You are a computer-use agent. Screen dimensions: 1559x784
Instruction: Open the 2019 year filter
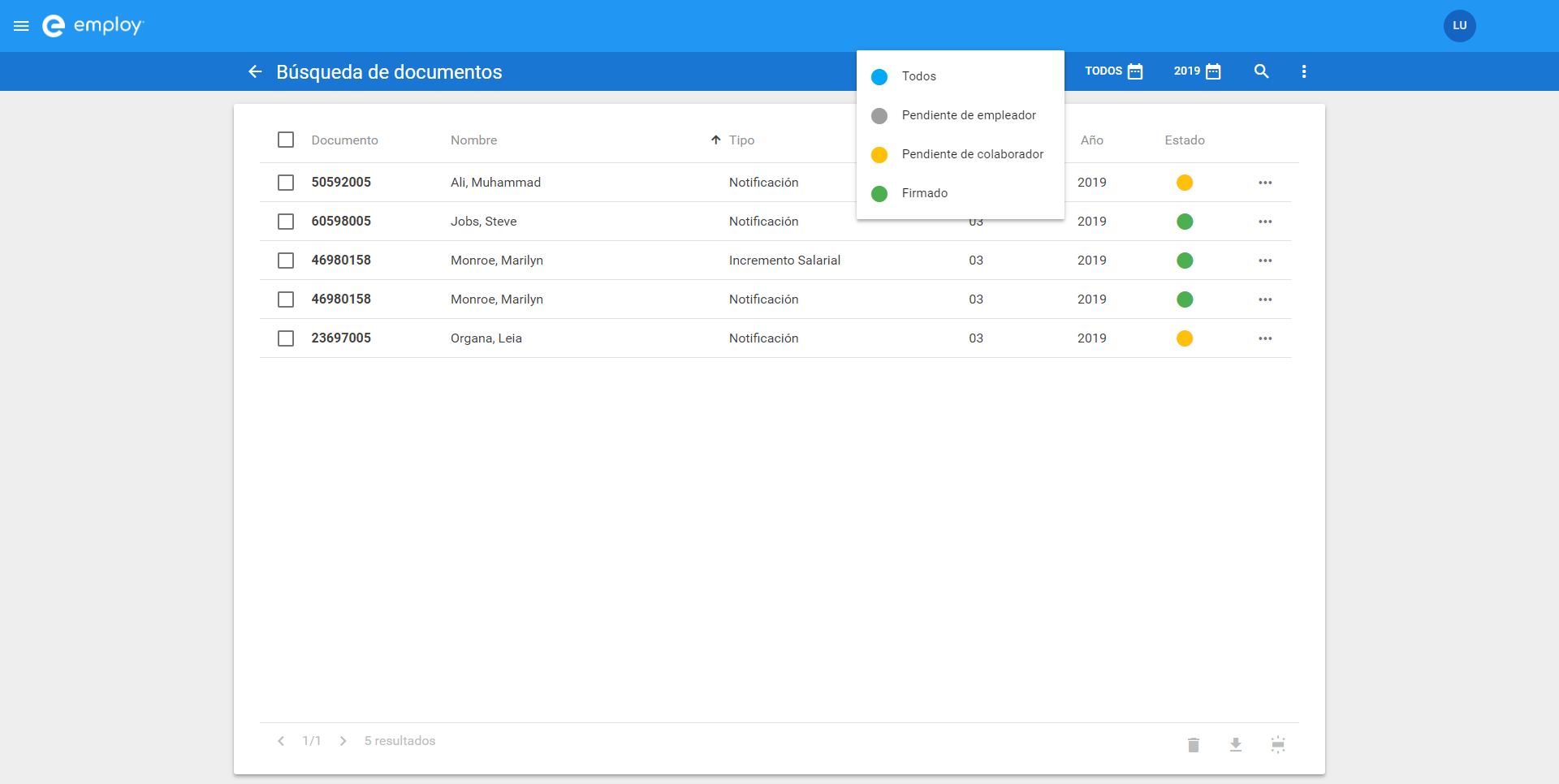click(1197, 71)
